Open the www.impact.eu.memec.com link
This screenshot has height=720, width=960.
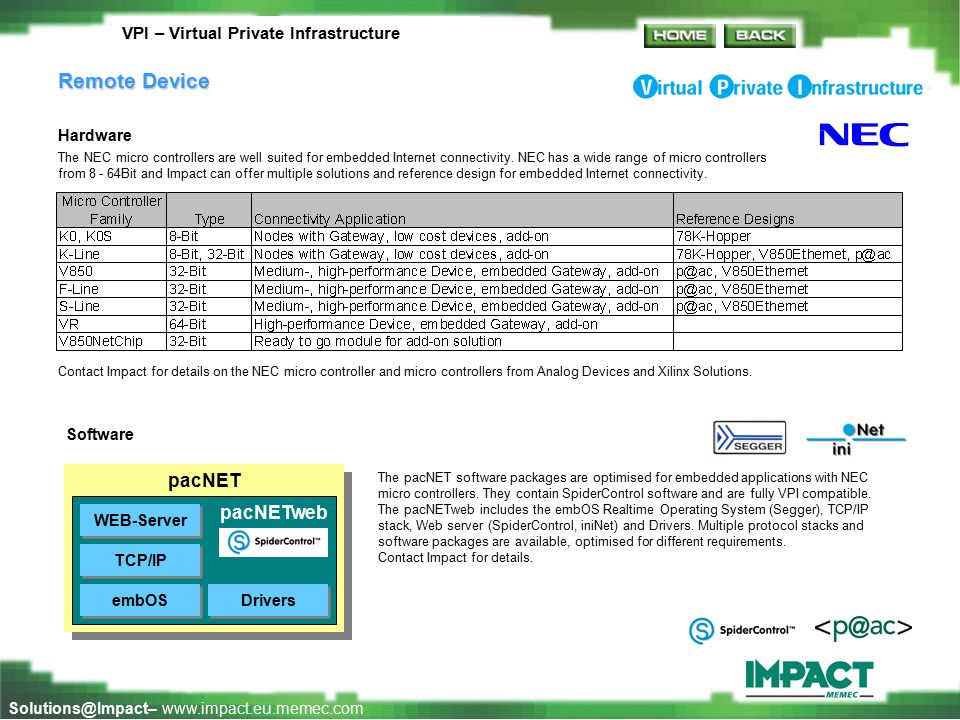click(263, 708)
